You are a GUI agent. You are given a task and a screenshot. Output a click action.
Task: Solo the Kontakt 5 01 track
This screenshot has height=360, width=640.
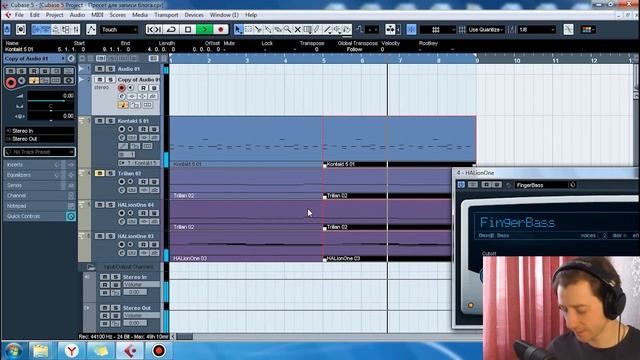pyautogui.click(x=110, y=121)
